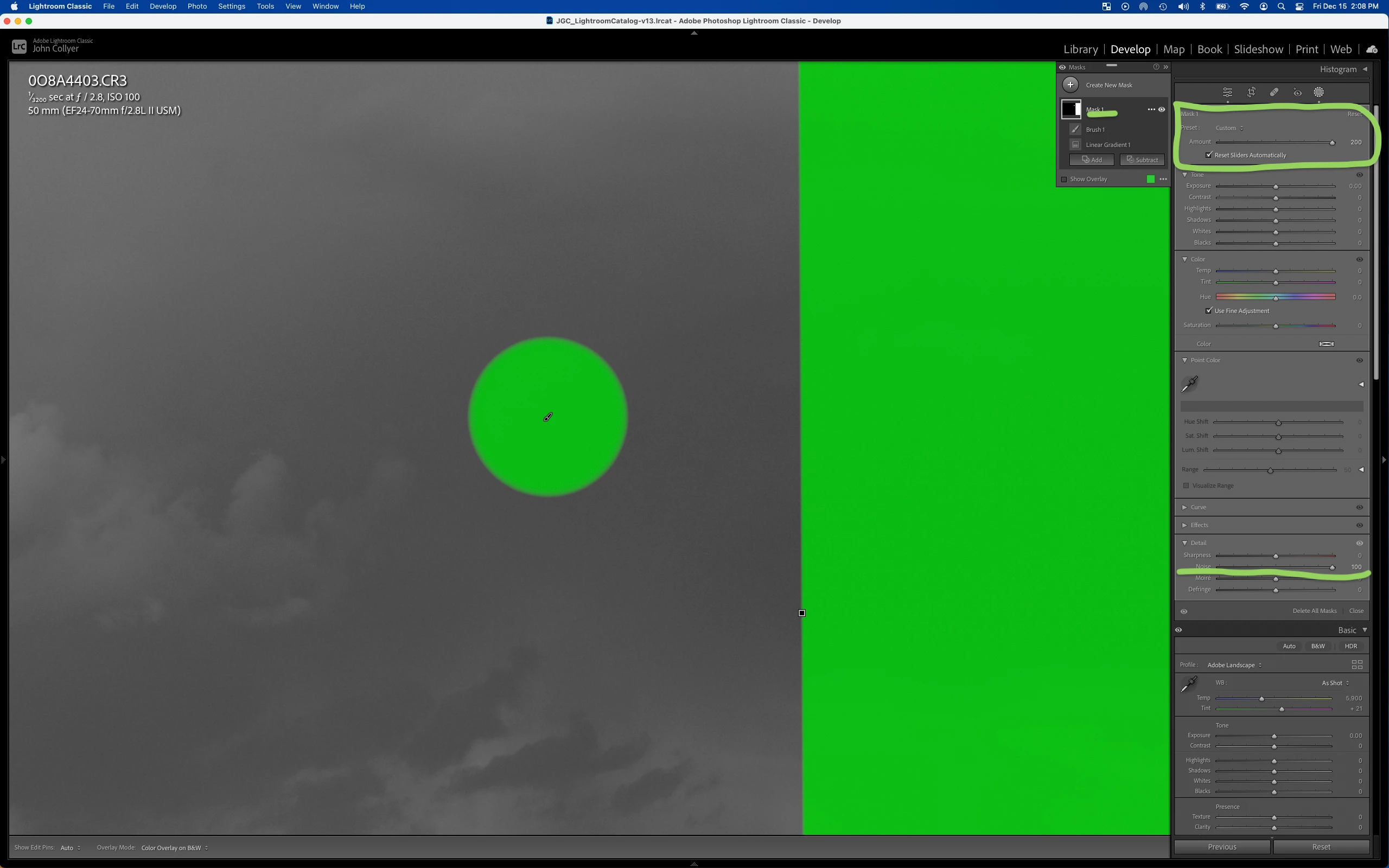Expand the Curve section
The image size is (1389, 868).
click(1184, 507)
